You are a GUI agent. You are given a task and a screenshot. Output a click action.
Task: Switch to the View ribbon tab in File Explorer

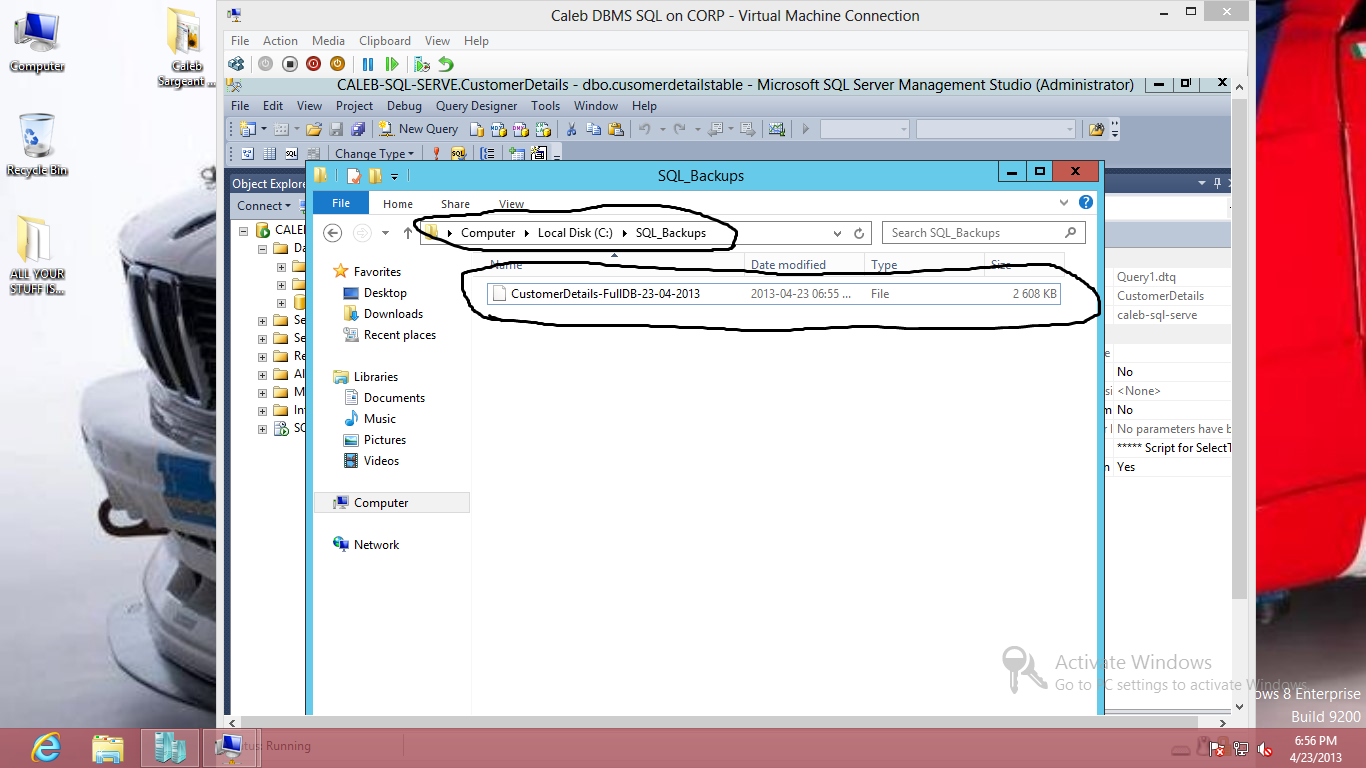point(511,204)
